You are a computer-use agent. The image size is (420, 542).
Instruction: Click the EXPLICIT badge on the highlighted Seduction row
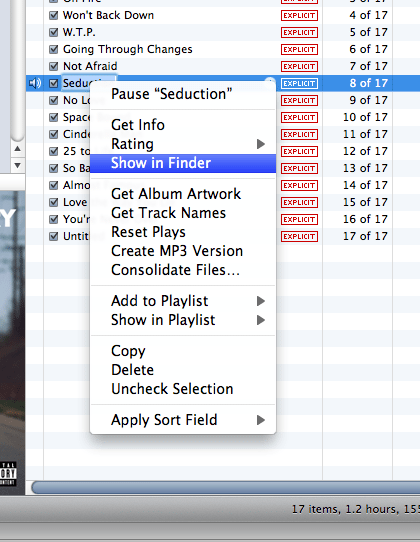[299, 83]
